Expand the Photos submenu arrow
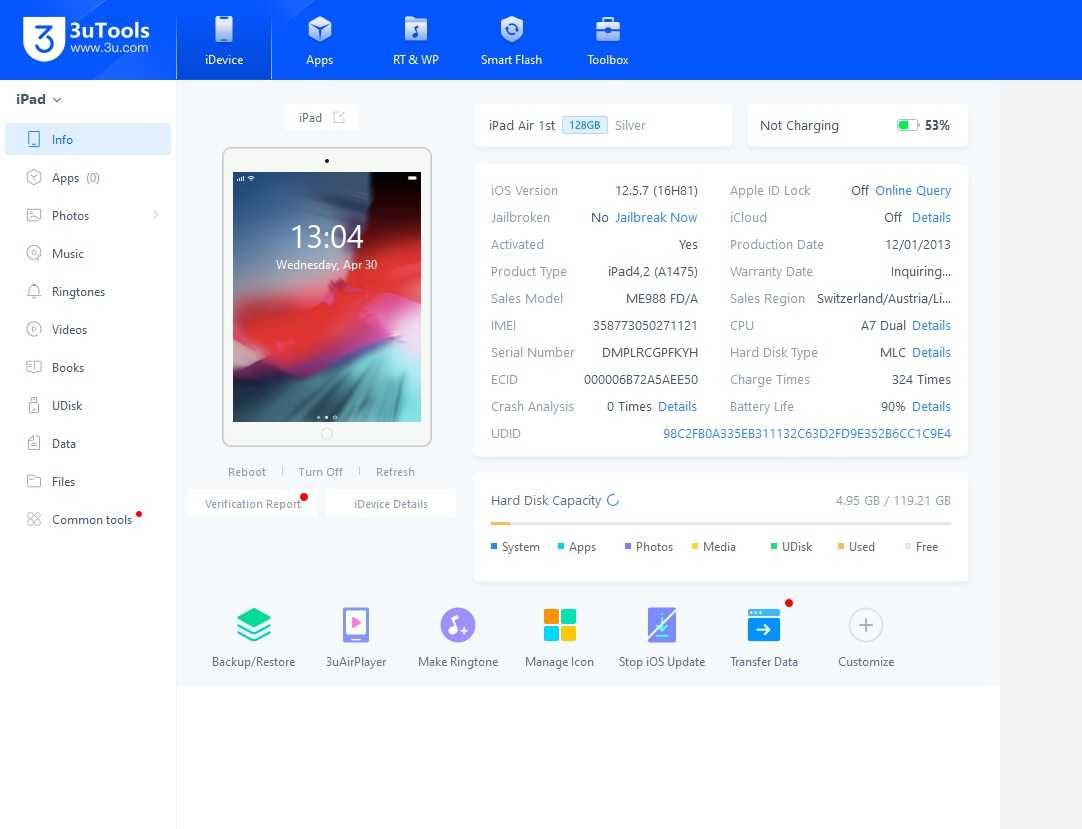The image size is (1082, 829). (x=156, y=215)
